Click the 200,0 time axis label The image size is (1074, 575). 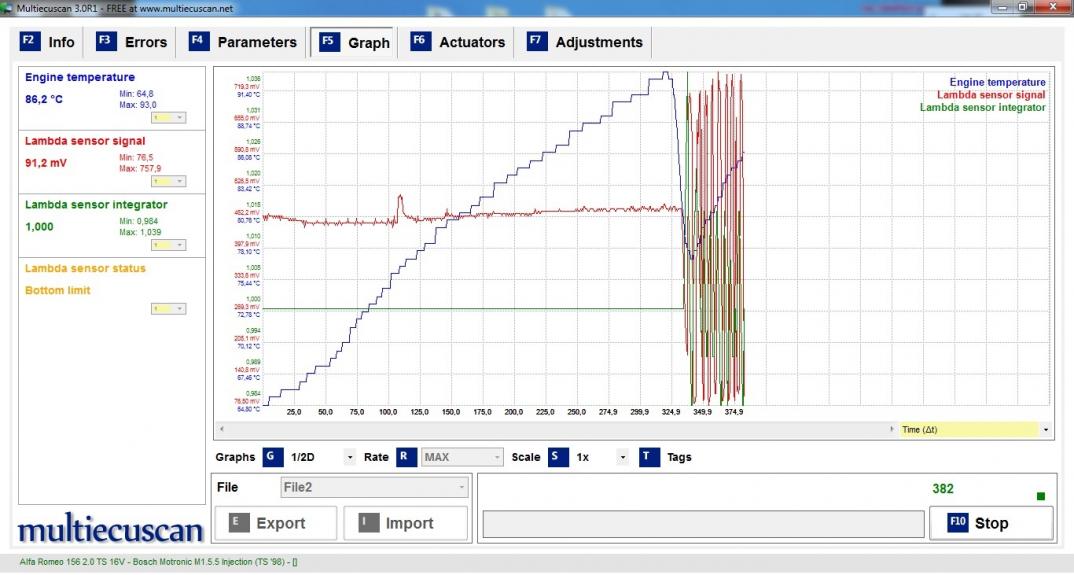click(514, 412)
